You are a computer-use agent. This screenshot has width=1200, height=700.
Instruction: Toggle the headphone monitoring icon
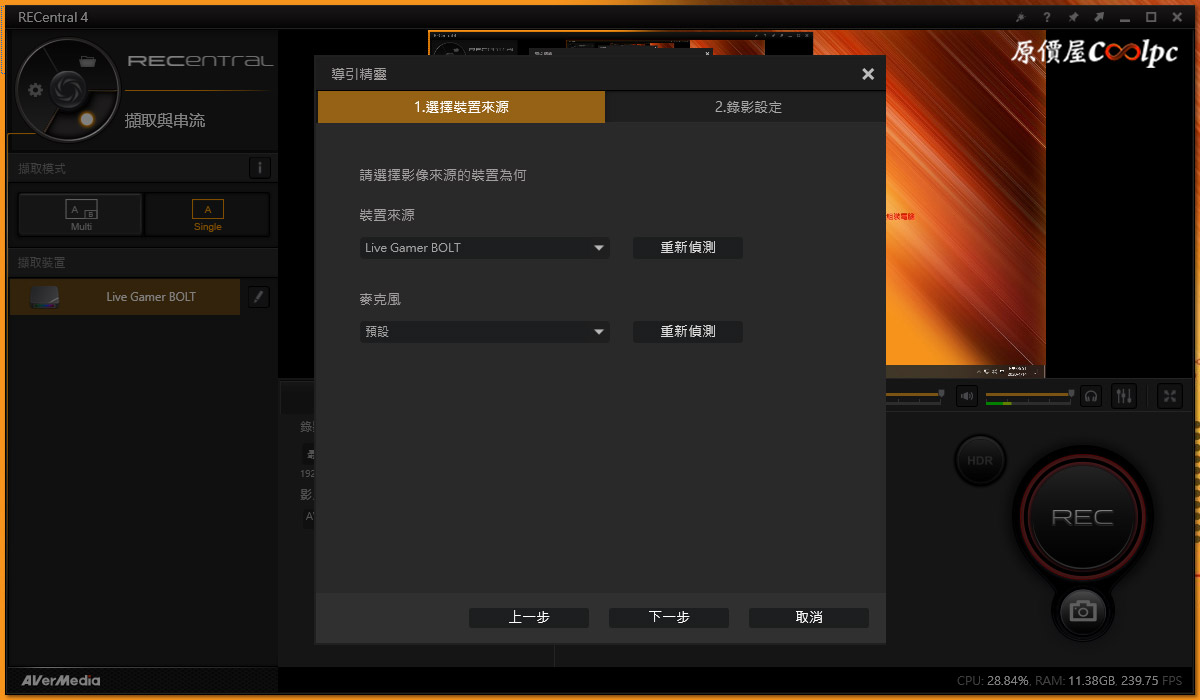pyautogui.click(x=1091, y=396)
